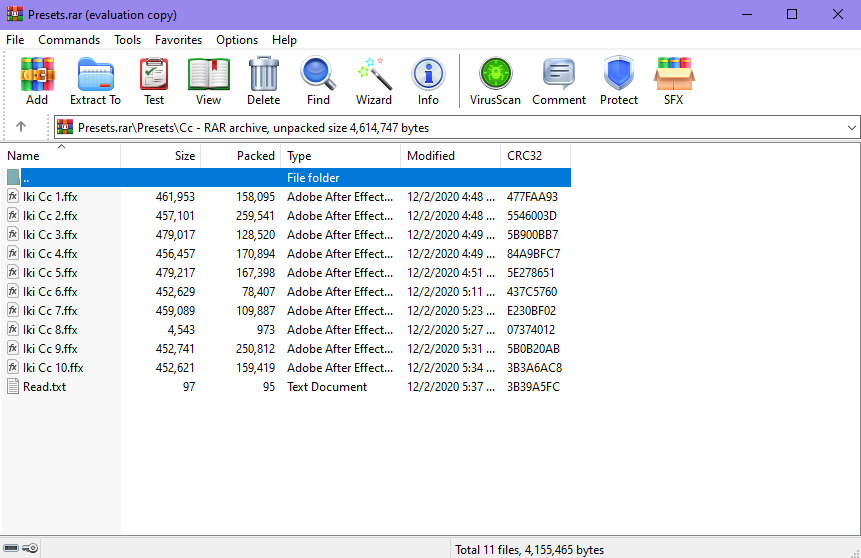Click the key password icon in status bar
Viewport: 861px width, 558px height.
30,548
